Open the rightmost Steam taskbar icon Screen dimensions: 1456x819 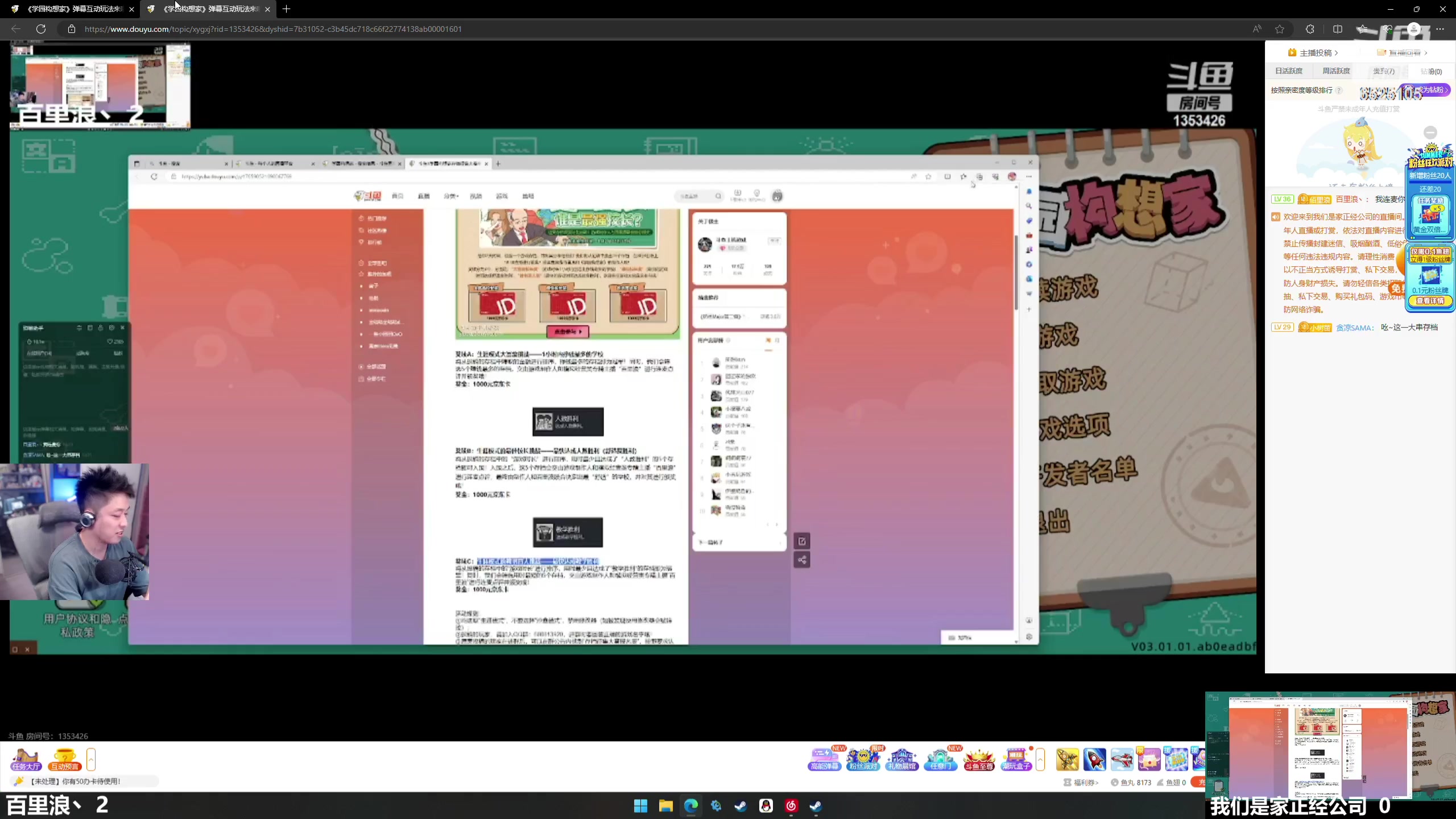coord(816,806)
